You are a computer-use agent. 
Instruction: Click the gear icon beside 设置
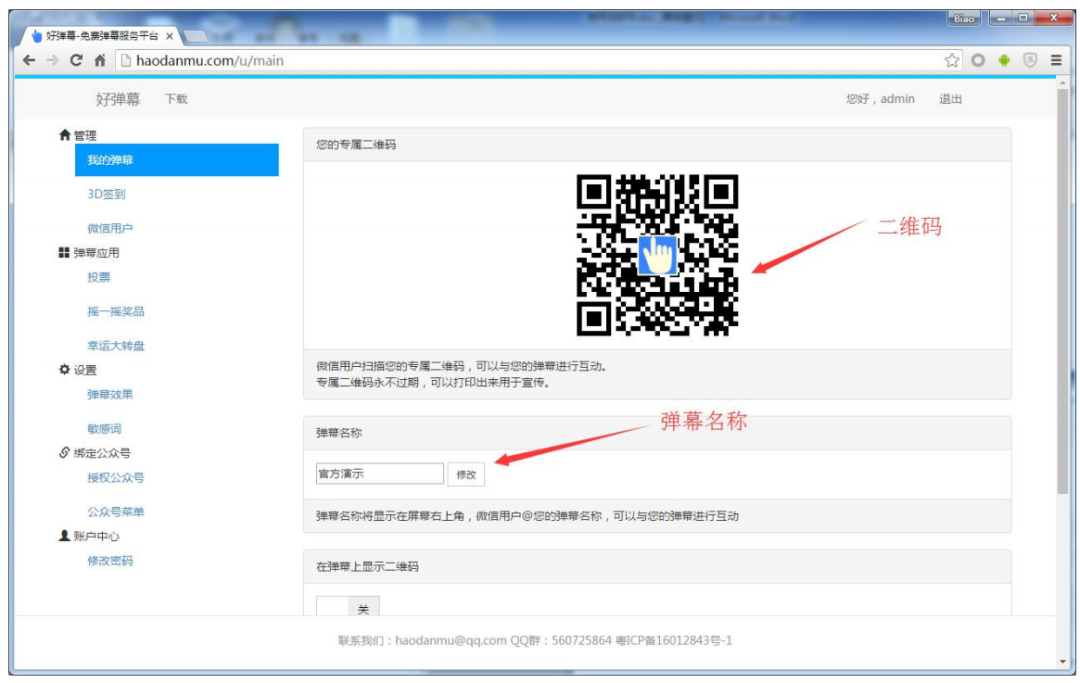coord(65,370)
